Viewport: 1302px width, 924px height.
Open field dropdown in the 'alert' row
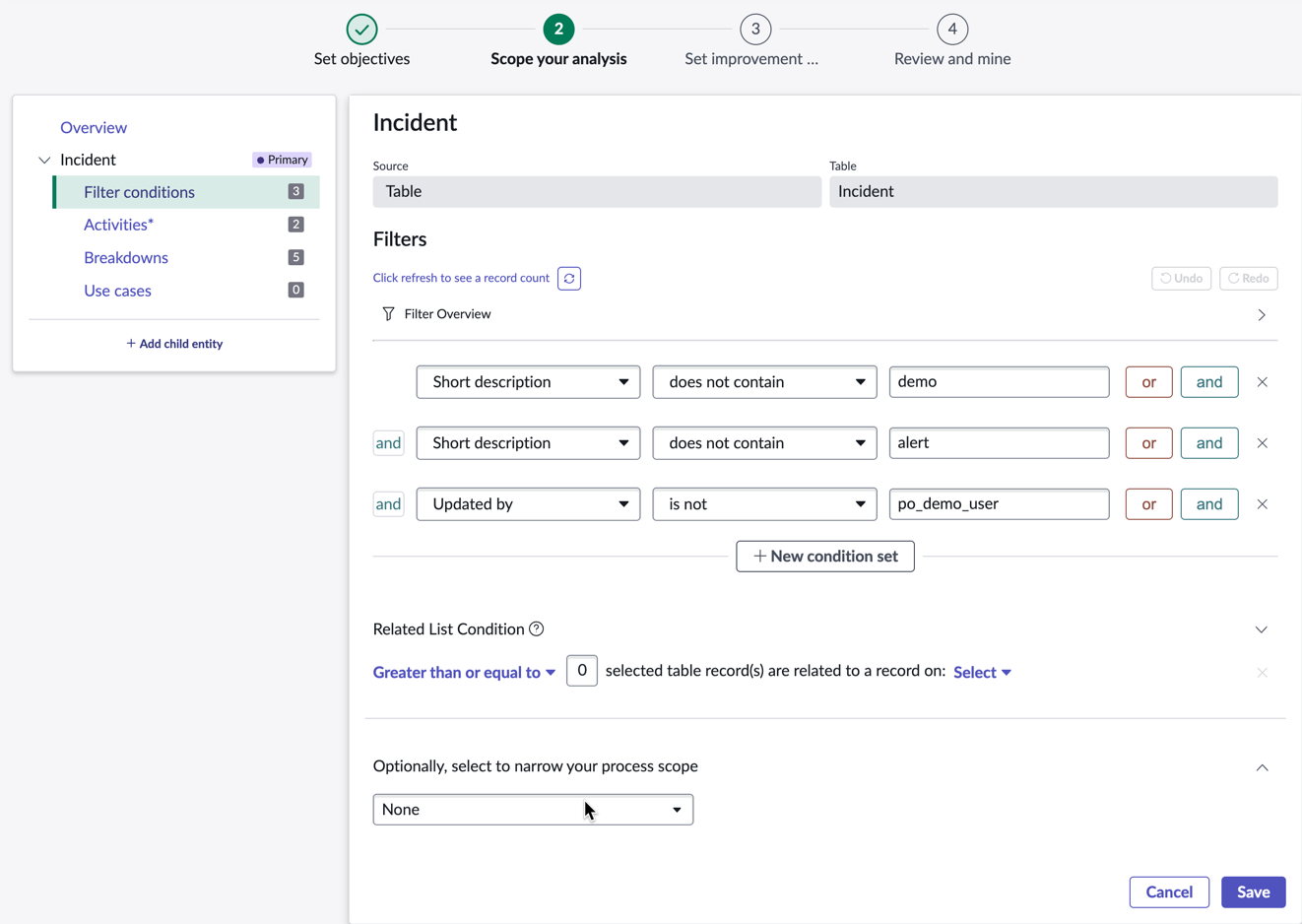coord(528,443)
